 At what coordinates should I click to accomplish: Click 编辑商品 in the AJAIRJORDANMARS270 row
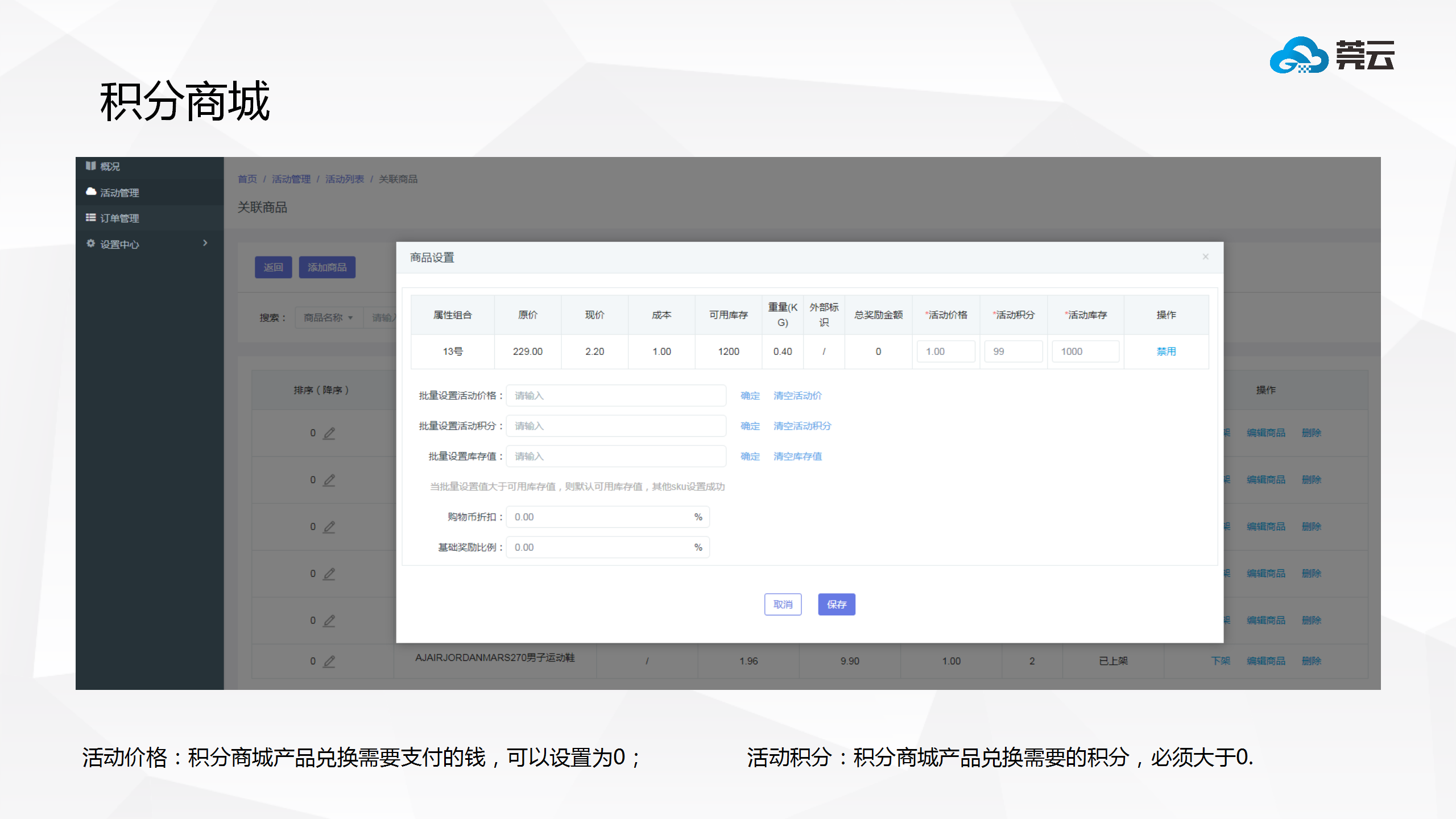tap(1266, 661)
